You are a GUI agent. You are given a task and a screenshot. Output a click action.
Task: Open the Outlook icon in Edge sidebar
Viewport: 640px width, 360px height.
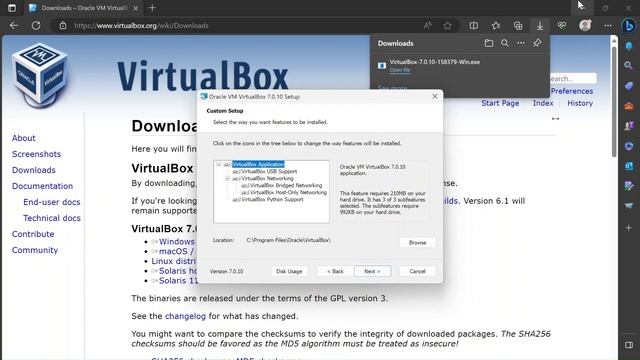click(629, 166)
